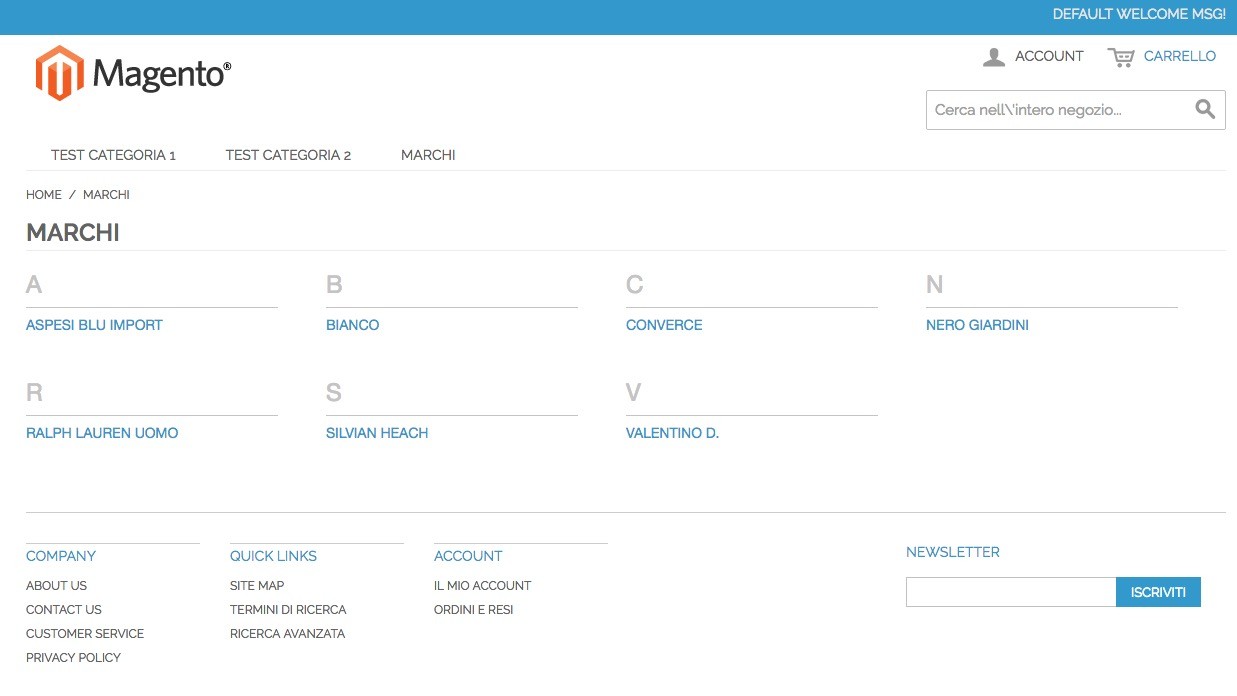Open Test Categoria 1 menu
Viewport: 1237px width, 696px height.
click(113, 155)
